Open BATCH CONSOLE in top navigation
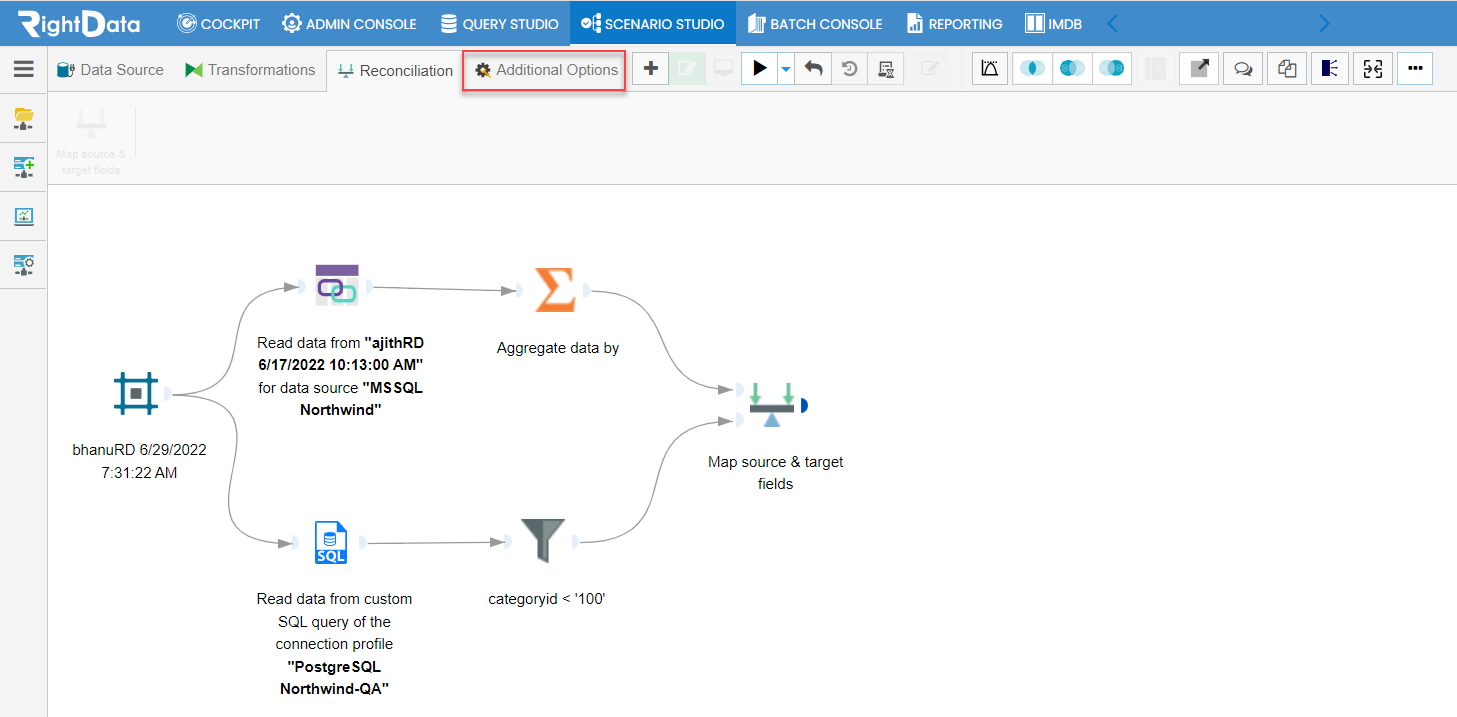1457x717 pixels. click(814, 23)
